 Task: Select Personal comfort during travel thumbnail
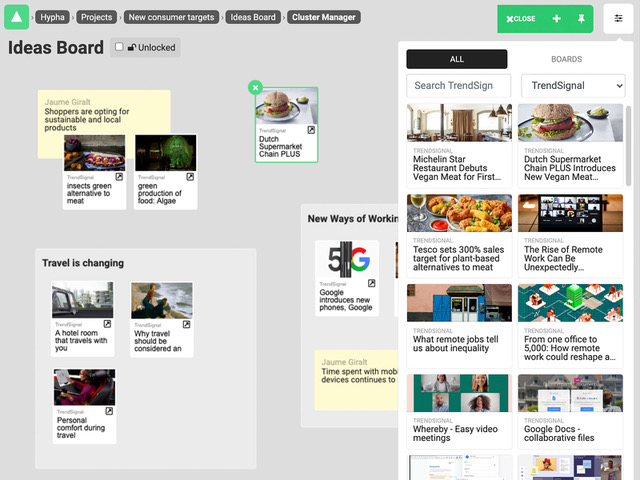point(84,387)
